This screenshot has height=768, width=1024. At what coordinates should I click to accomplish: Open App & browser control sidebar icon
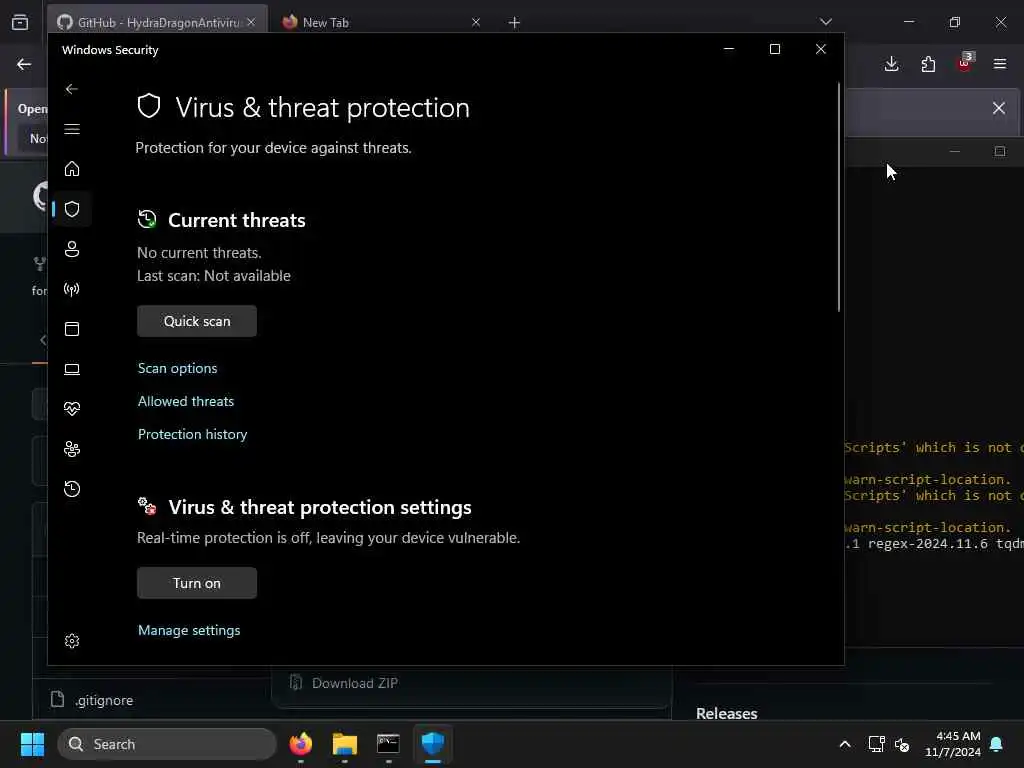tap(72, 329)
